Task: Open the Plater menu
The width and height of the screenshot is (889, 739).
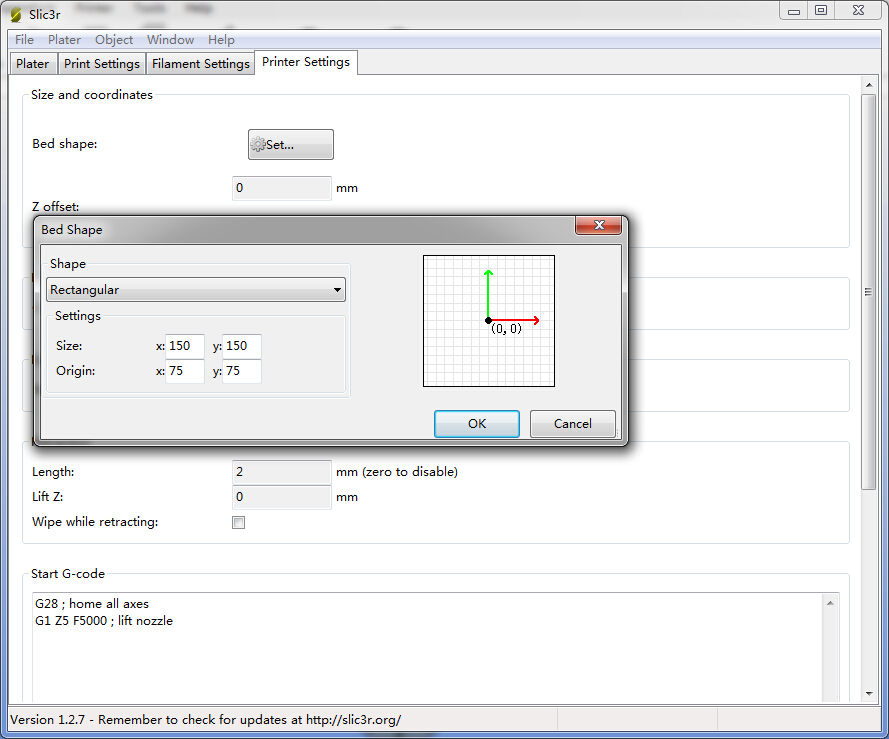Action: coord(64,40)
